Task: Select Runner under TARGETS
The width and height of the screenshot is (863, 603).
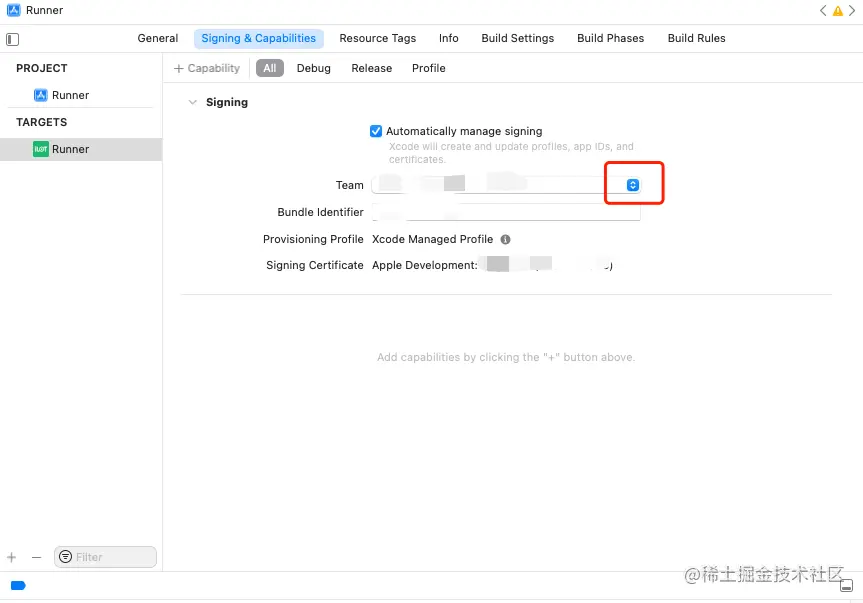Action: coord(81,149)
